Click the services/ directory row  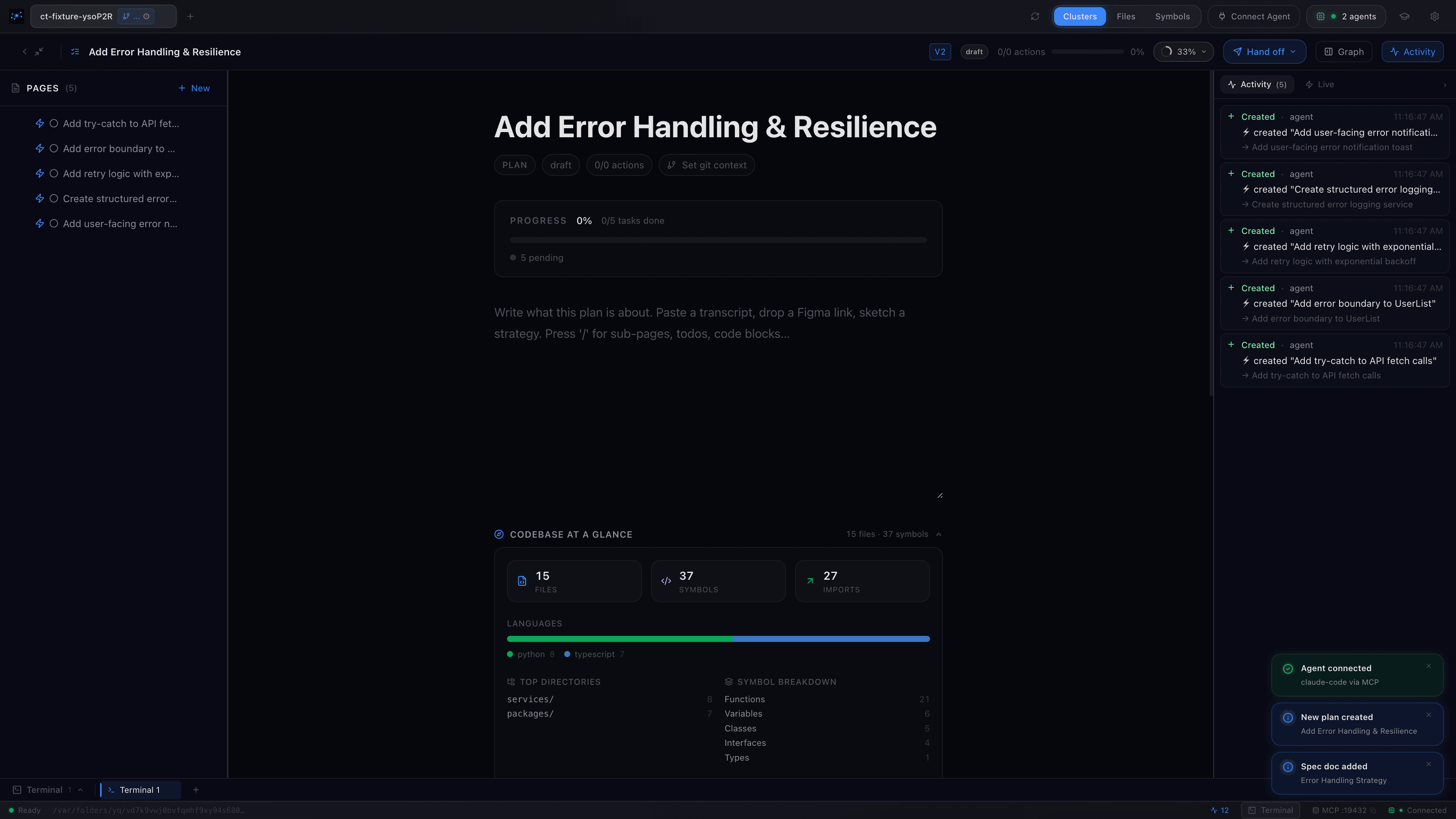[x=609, y=699]
